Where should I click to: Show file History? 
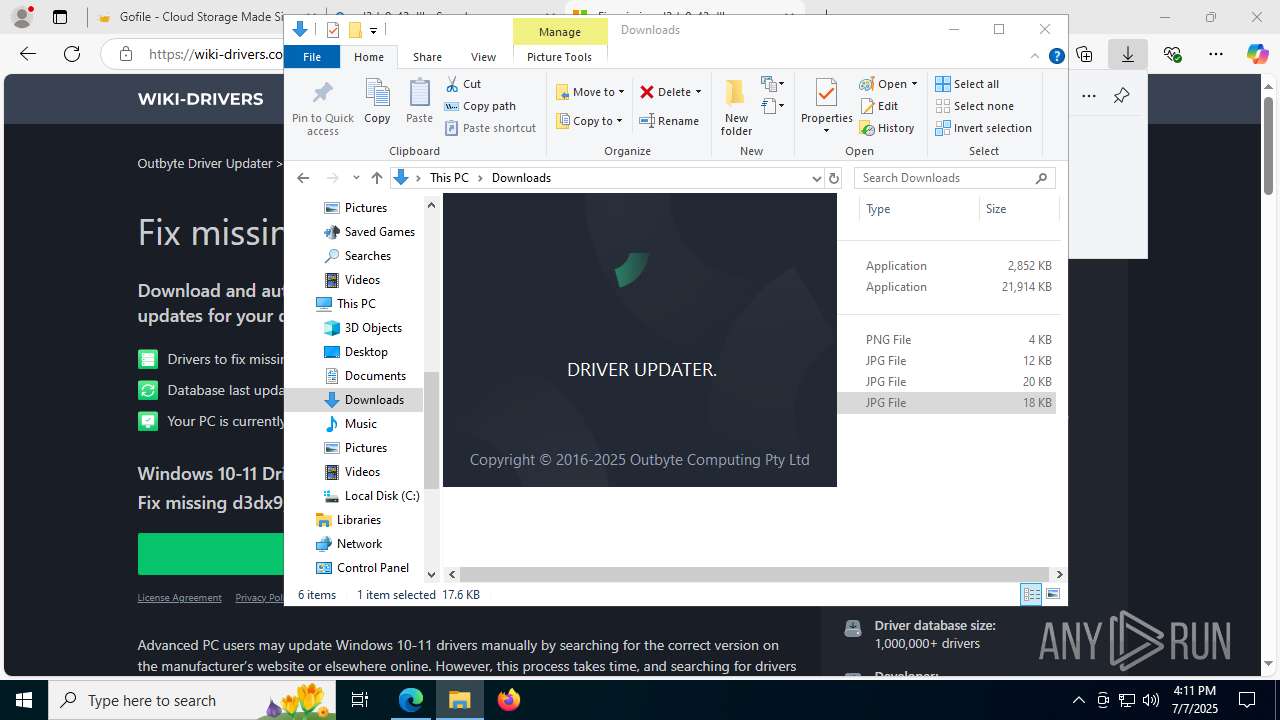pyautogui.click(x=887, y=128)
